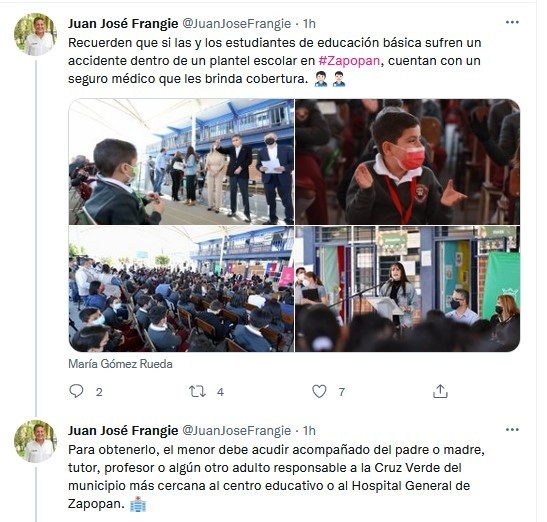Open the Juan José Frangie name on the second tweet

tap(123, 431)
